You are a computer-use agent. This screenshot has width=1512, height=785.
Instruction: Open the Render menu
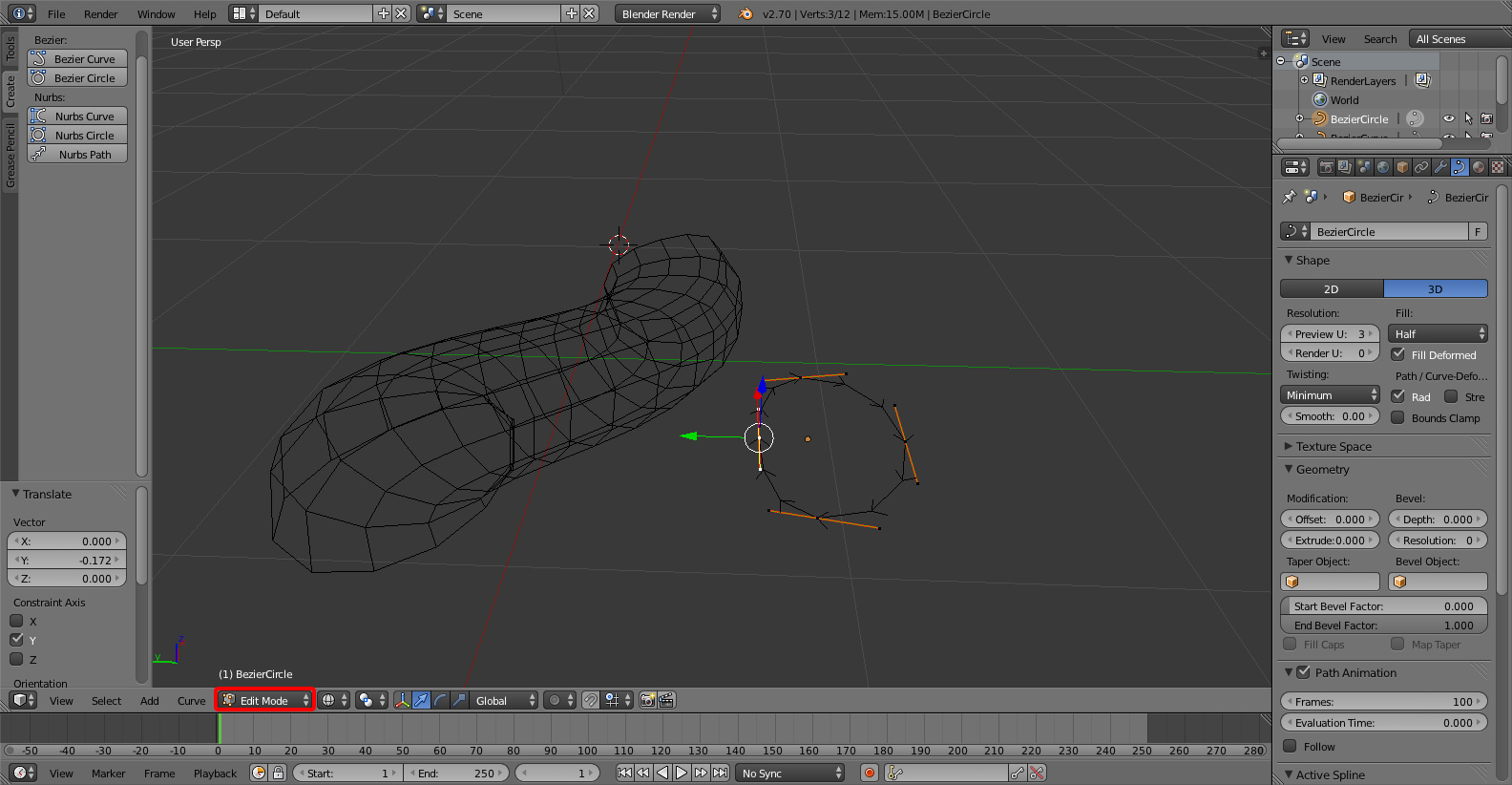pos(100,13)
